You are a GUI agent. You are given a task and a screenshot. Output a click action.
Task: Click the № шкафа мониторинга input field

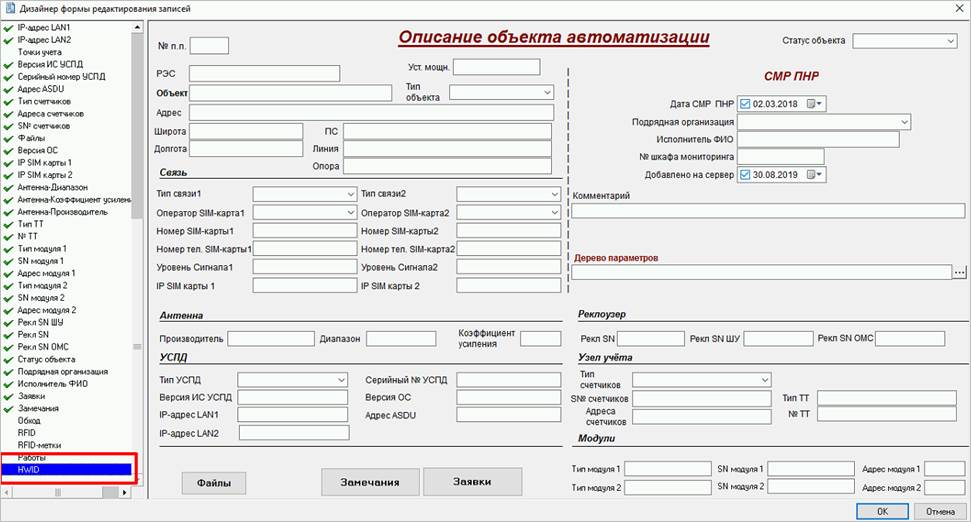[x=780, y=157]
